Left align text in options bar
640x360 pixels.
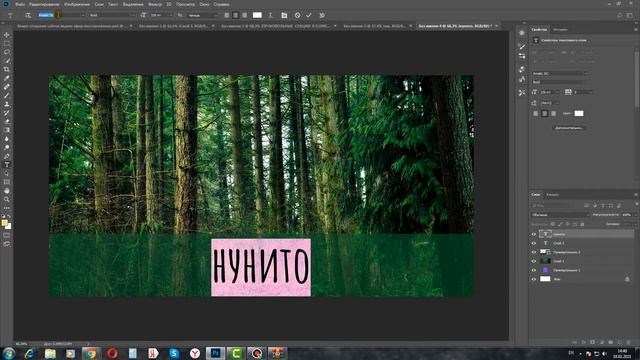(227, 15)
